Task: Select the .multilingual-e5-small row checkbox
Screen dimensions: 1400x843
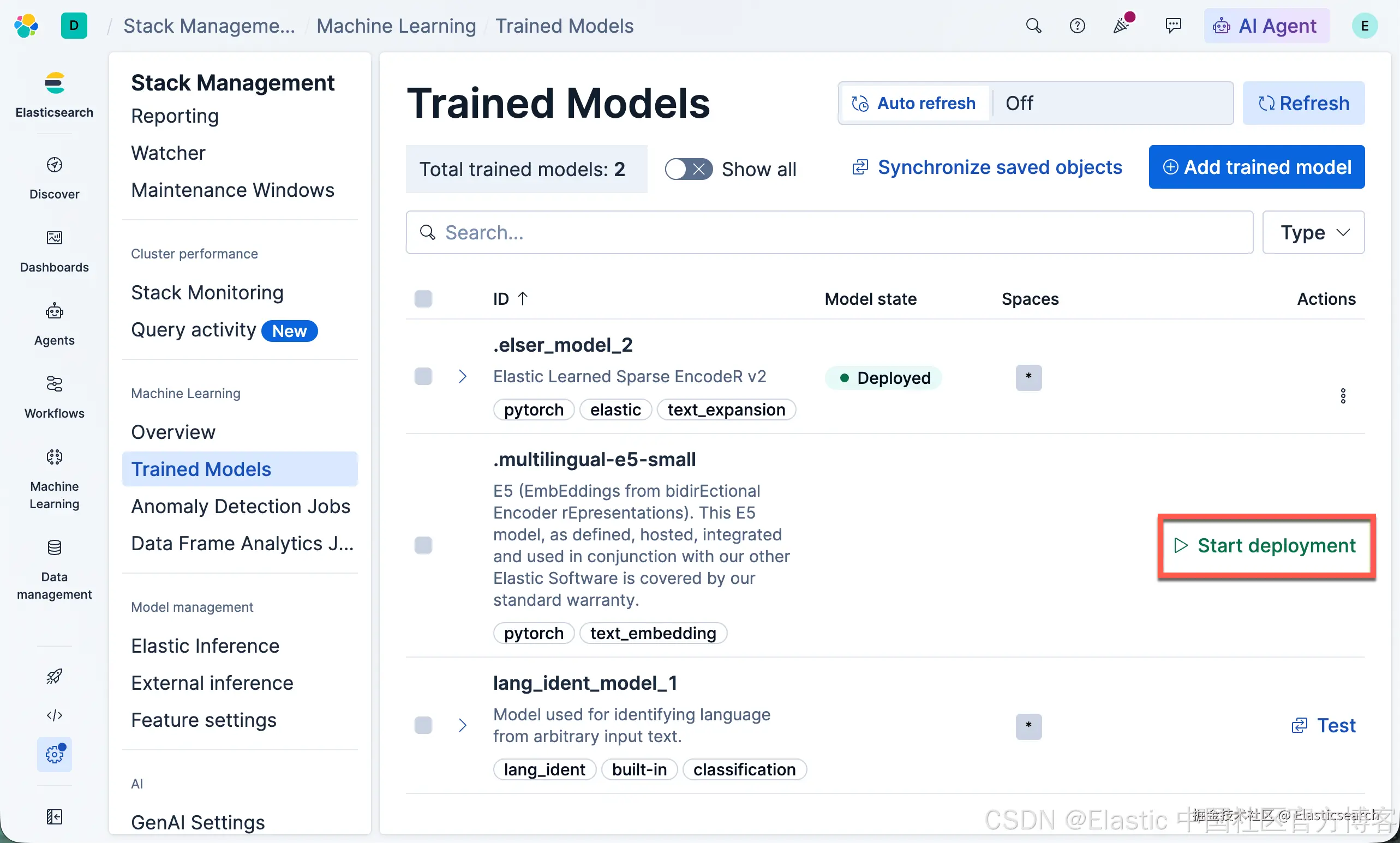Action: (x=423, y=545)
